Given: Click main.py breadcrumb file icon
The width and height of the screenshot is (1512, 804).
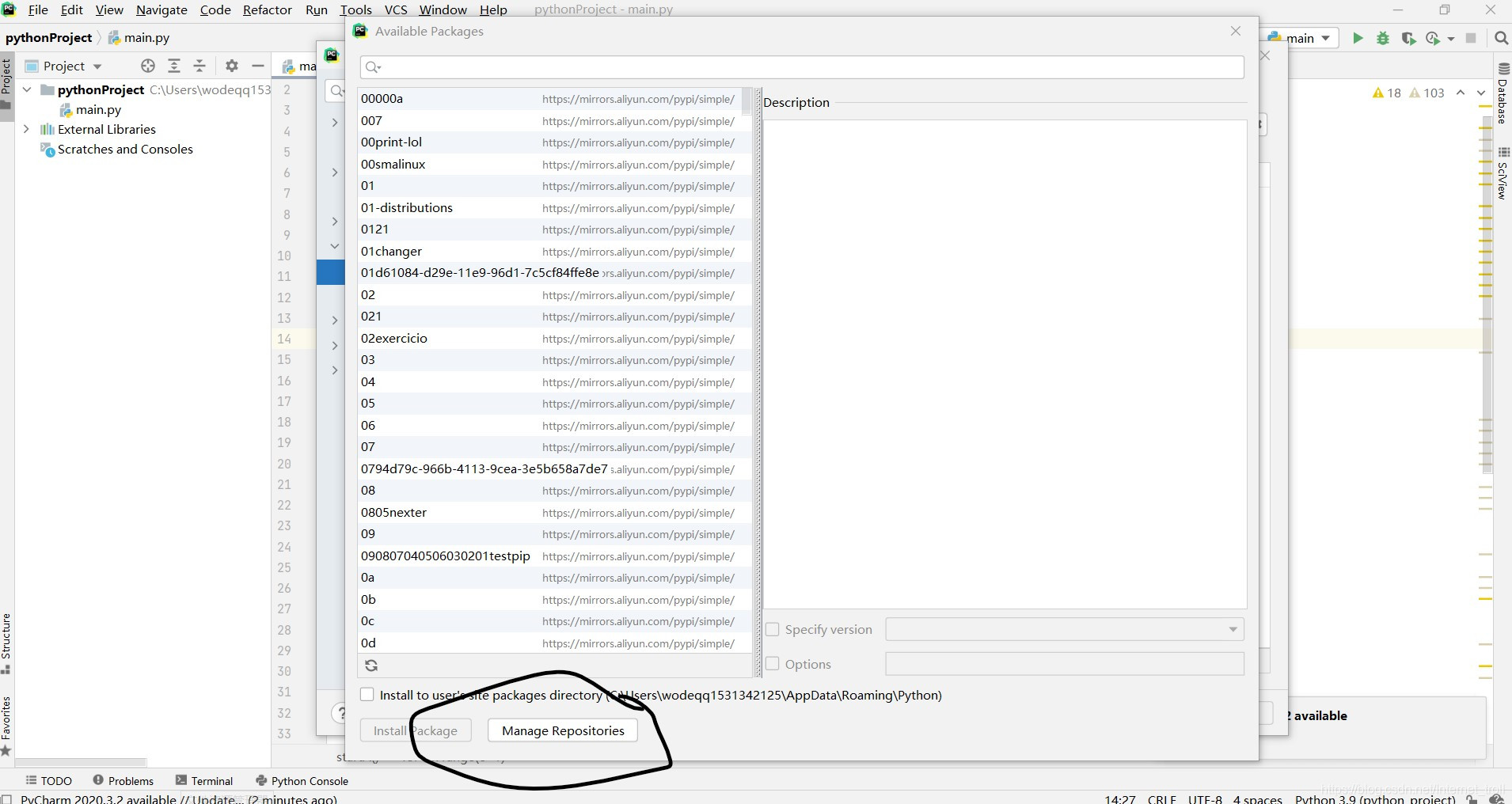Looking at the screenshot, I should pos(114,38).
